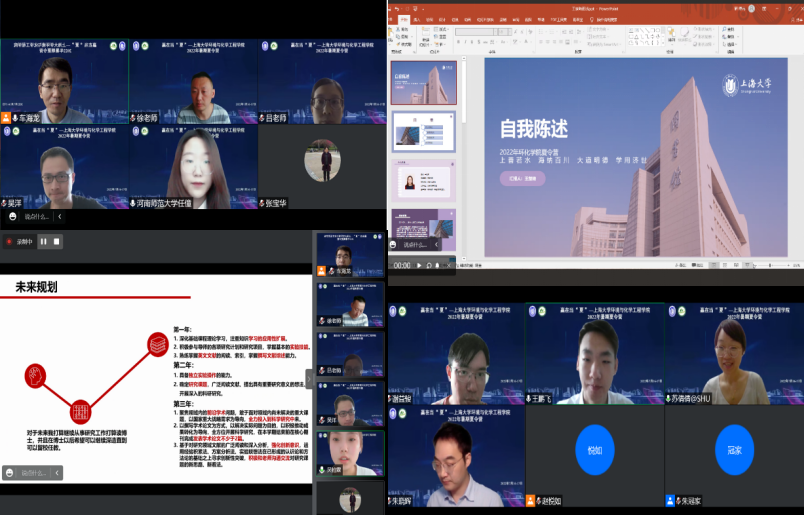Click the emoji icon under the top-left video grid
This screenshot has width=804, height=516.
[x=13, y=216]
